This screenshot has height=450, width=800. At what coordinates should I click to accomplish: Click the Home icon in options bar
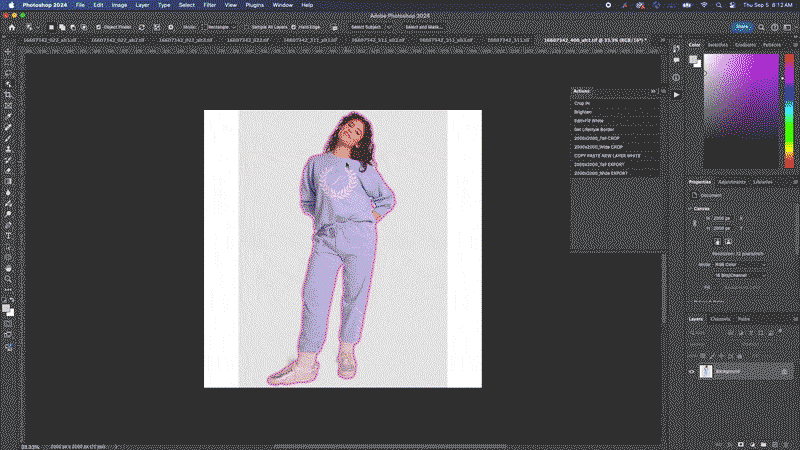click(x=12, y=27)
